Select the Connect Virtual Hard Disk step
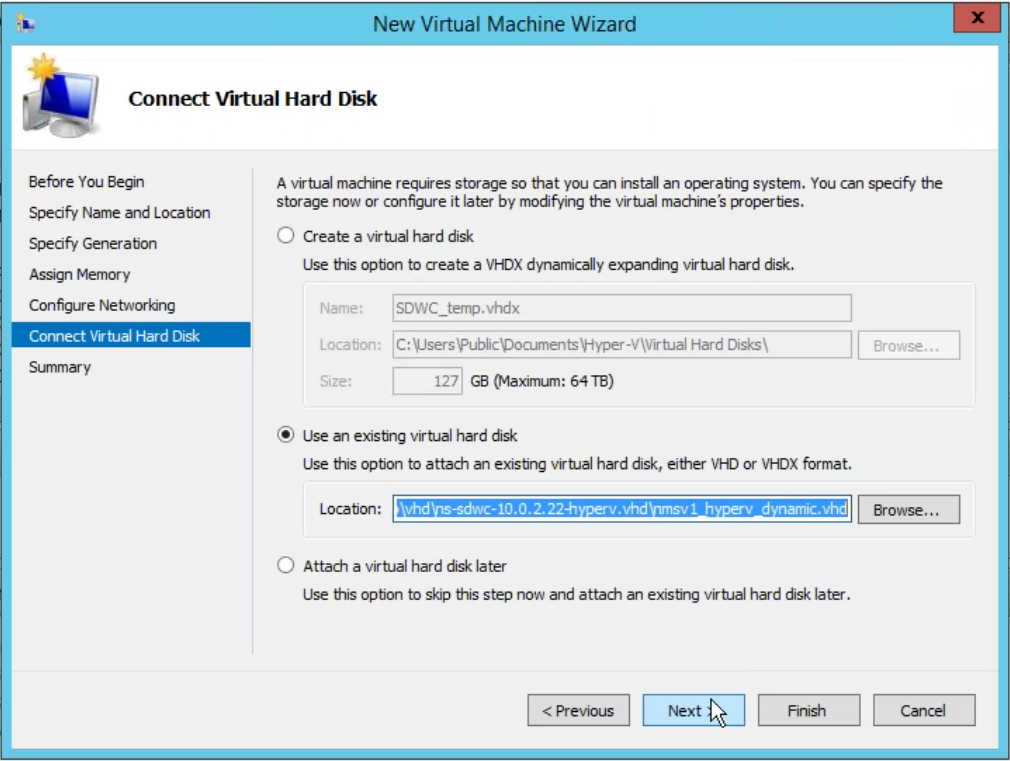 click(131, 335)
